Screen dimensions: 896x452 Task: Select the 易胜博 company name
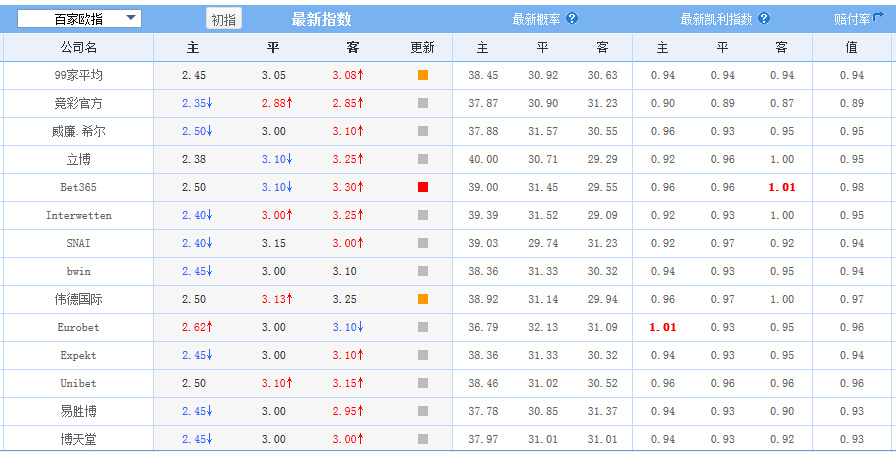[79, 411]
